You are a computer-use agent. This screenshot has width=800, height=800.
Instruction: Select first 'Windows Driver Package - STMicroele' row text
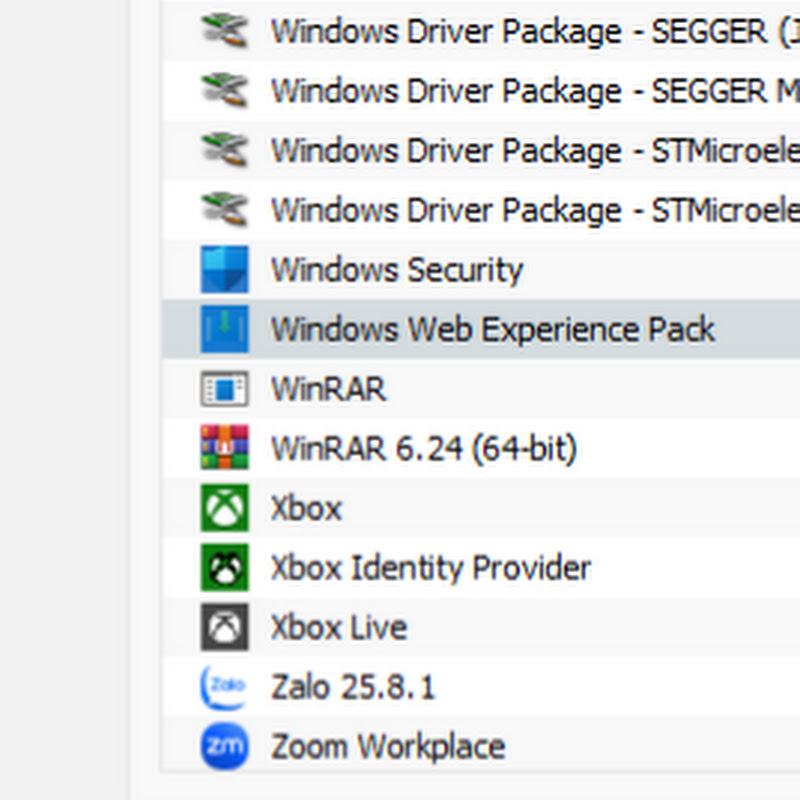[x=535, y=151]
